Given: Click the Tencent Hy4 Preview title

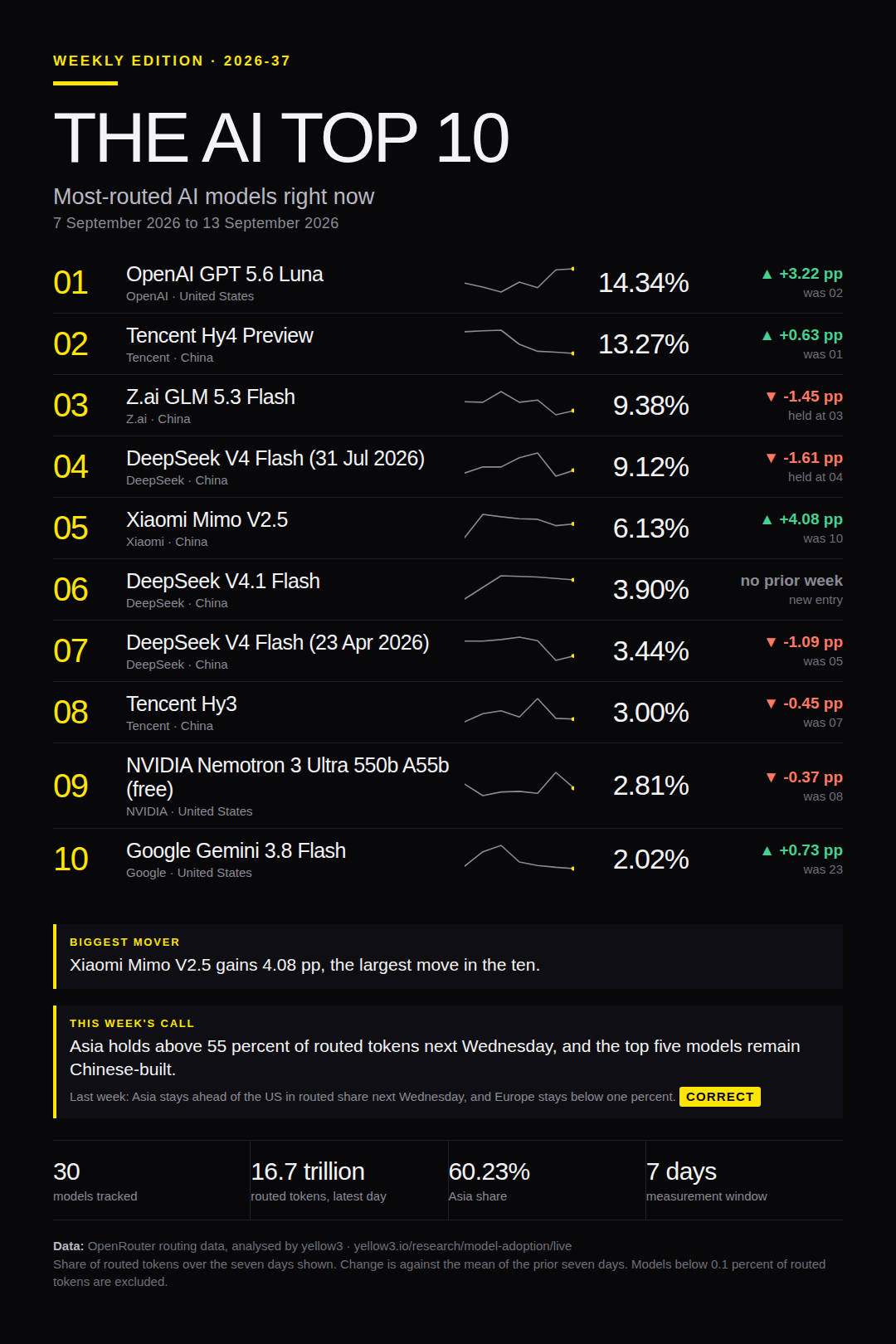Looking at the screenshot, I should pos(220,336).
